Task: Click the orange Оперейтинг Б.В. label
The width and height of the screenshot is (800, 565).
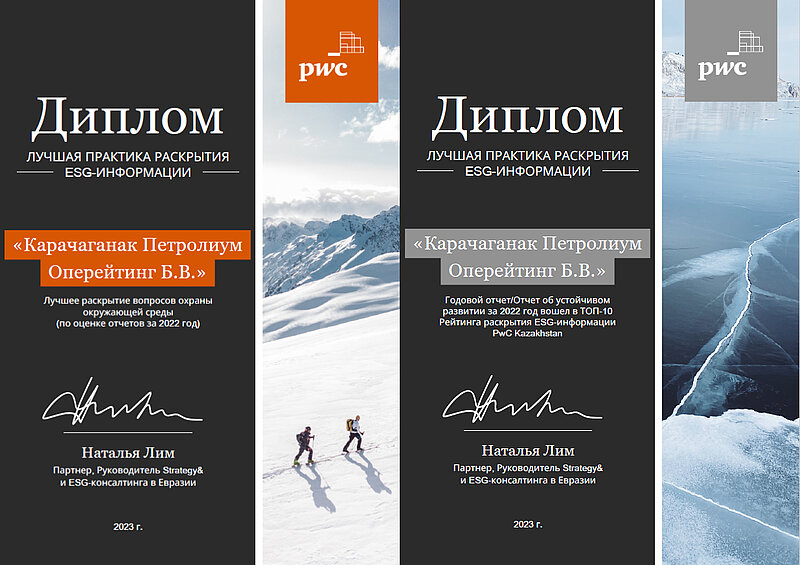Action: pos(128,273)
